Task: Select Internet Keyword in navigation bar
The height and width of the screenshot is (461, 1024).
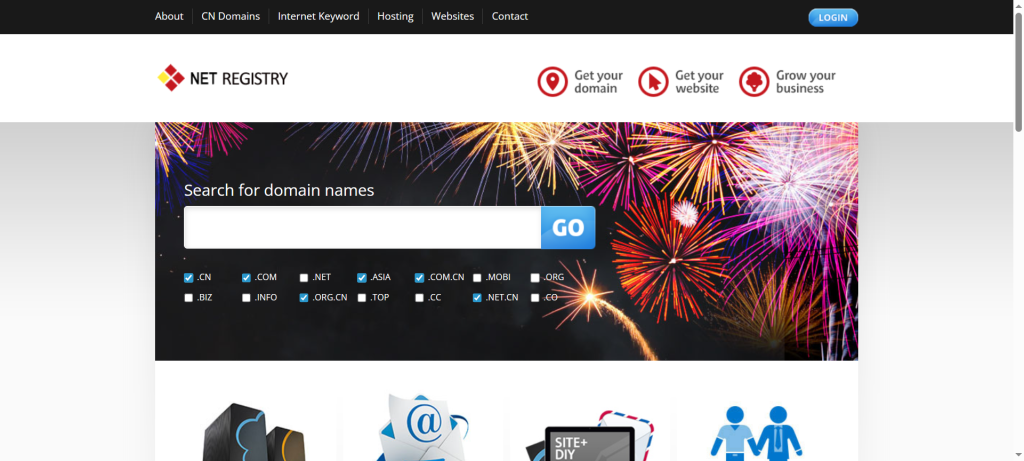Action: [318, 16]
